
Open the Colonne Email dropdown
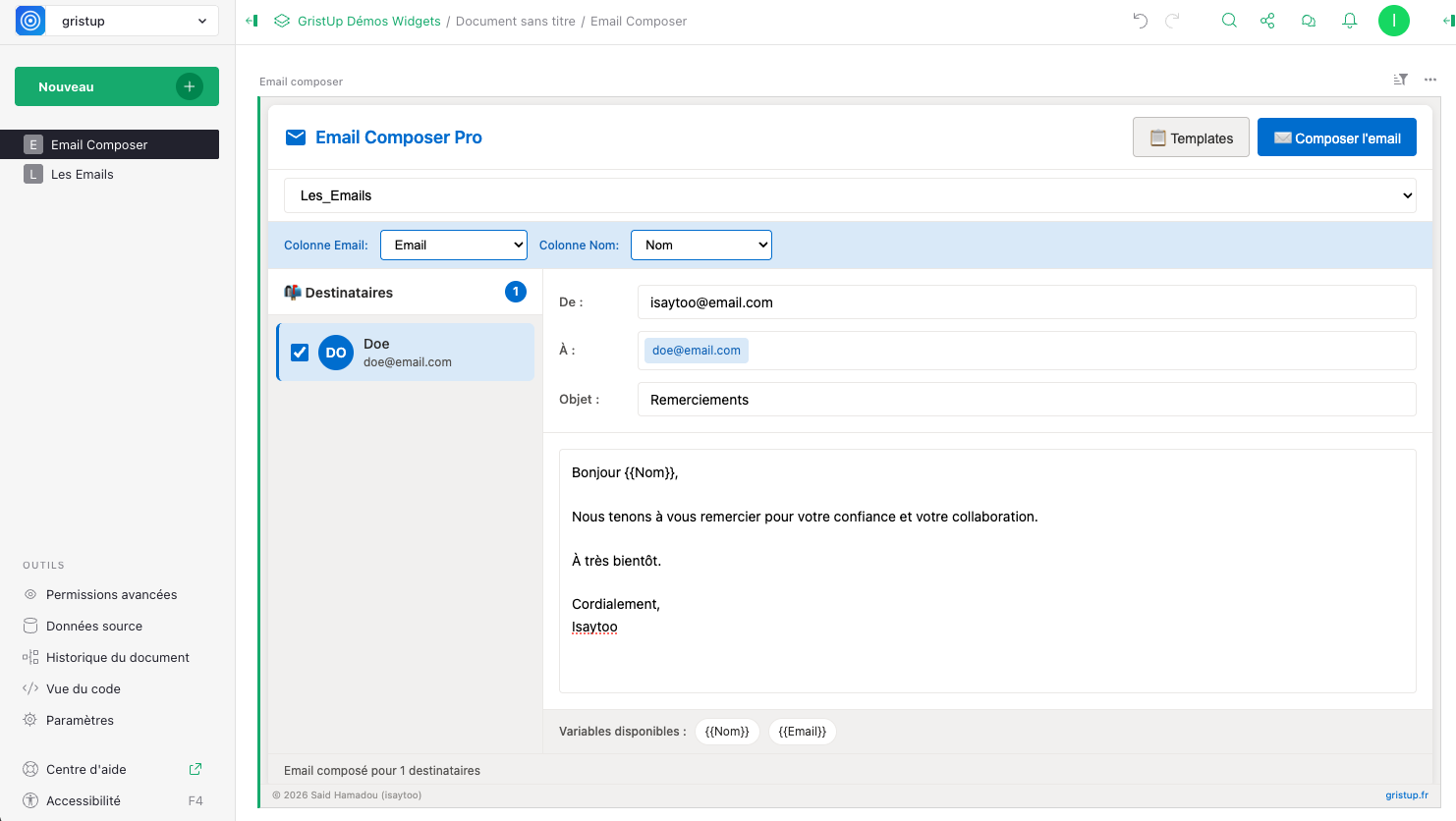click(454, 246)
